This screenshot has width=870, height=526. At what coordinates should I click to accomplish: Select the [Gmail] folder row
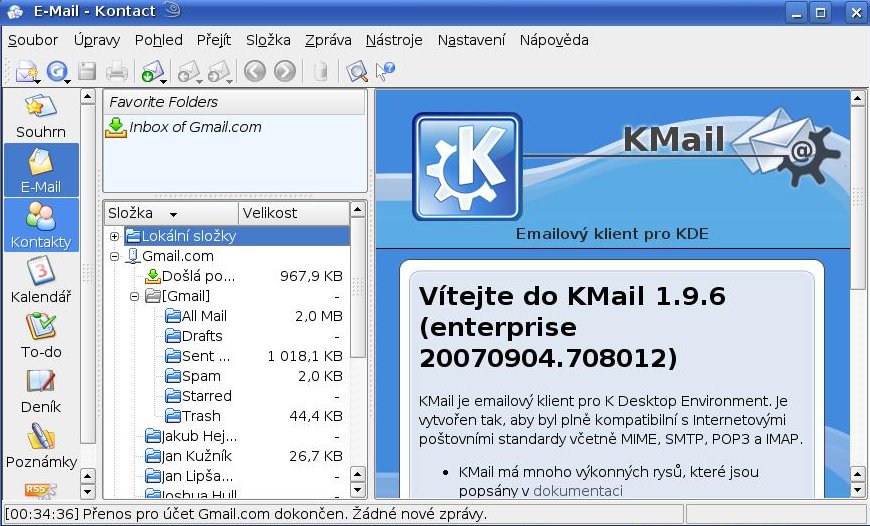point(178,296)
